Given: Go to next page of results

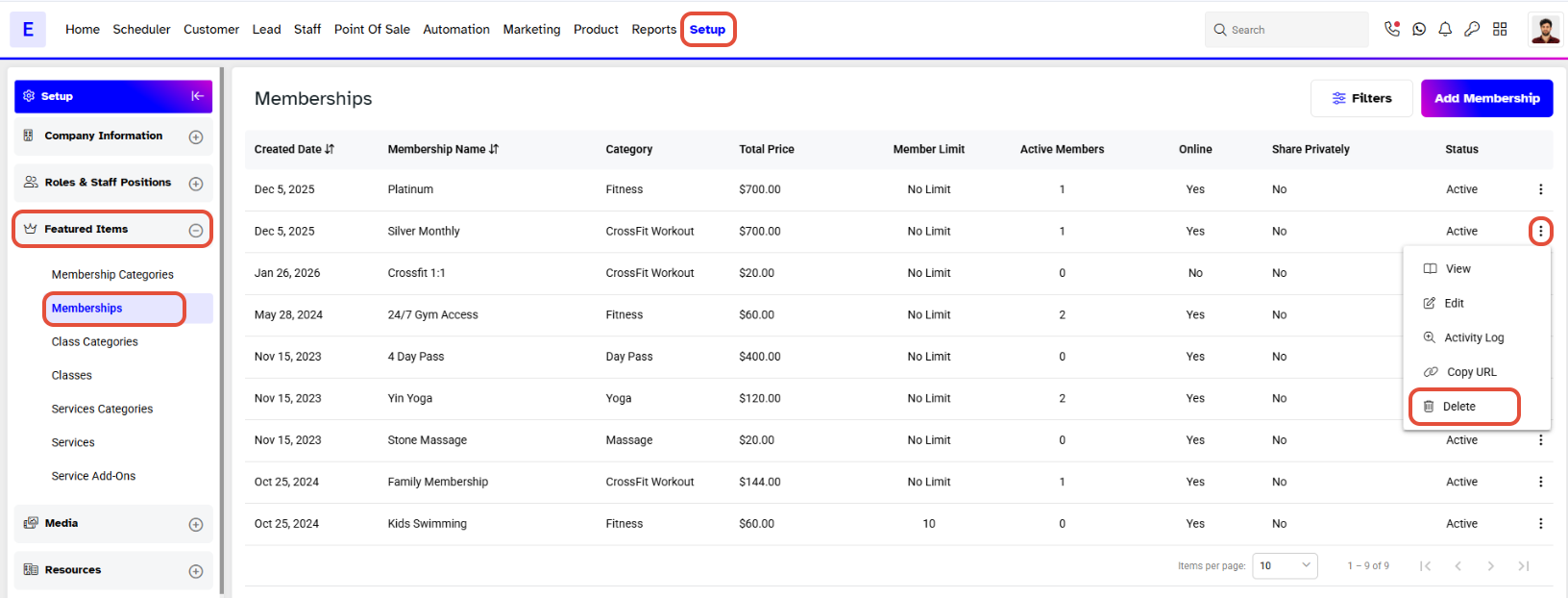Looking at the screenshot, I should pyautogui.click(x=1490, y=565).
